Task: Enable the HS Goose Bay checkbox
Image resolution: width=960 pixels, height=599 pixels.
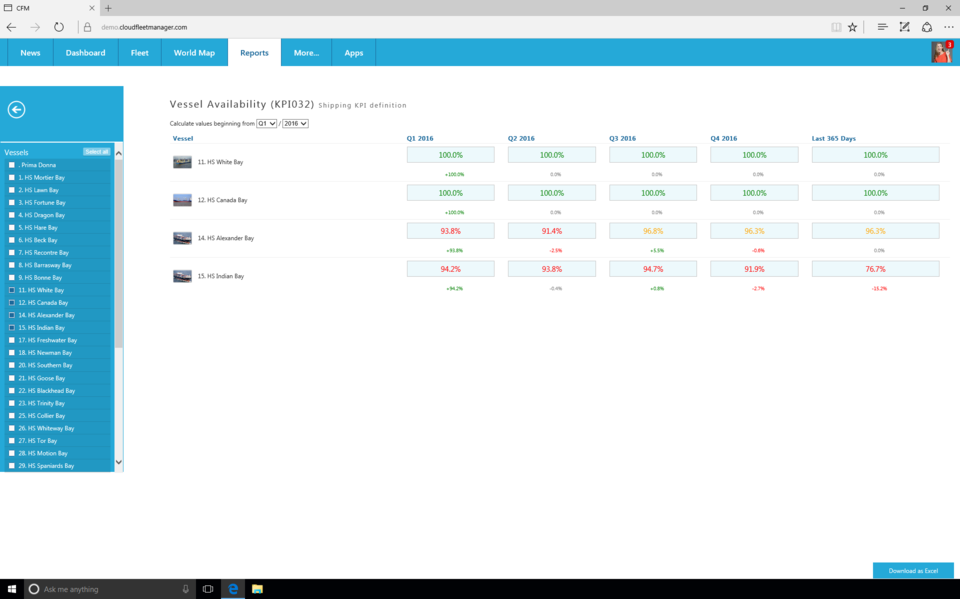Action: (x=12, y=378)
